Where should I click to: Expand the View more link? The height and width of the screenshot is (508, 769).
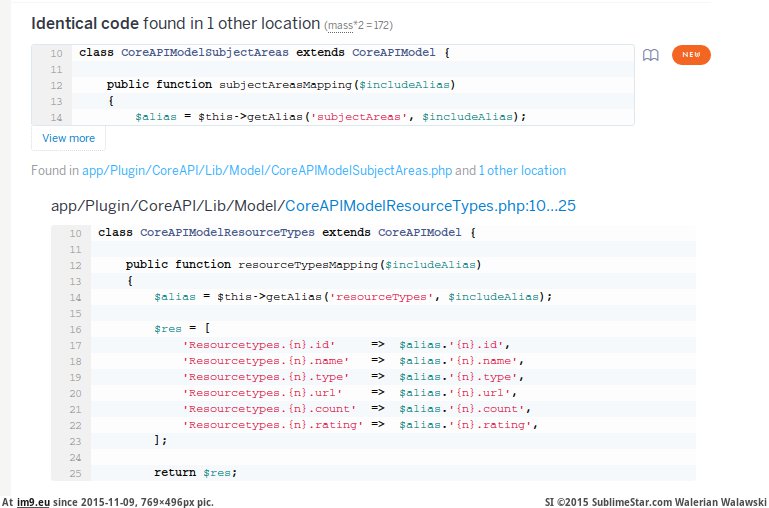[x=68, y=138]
